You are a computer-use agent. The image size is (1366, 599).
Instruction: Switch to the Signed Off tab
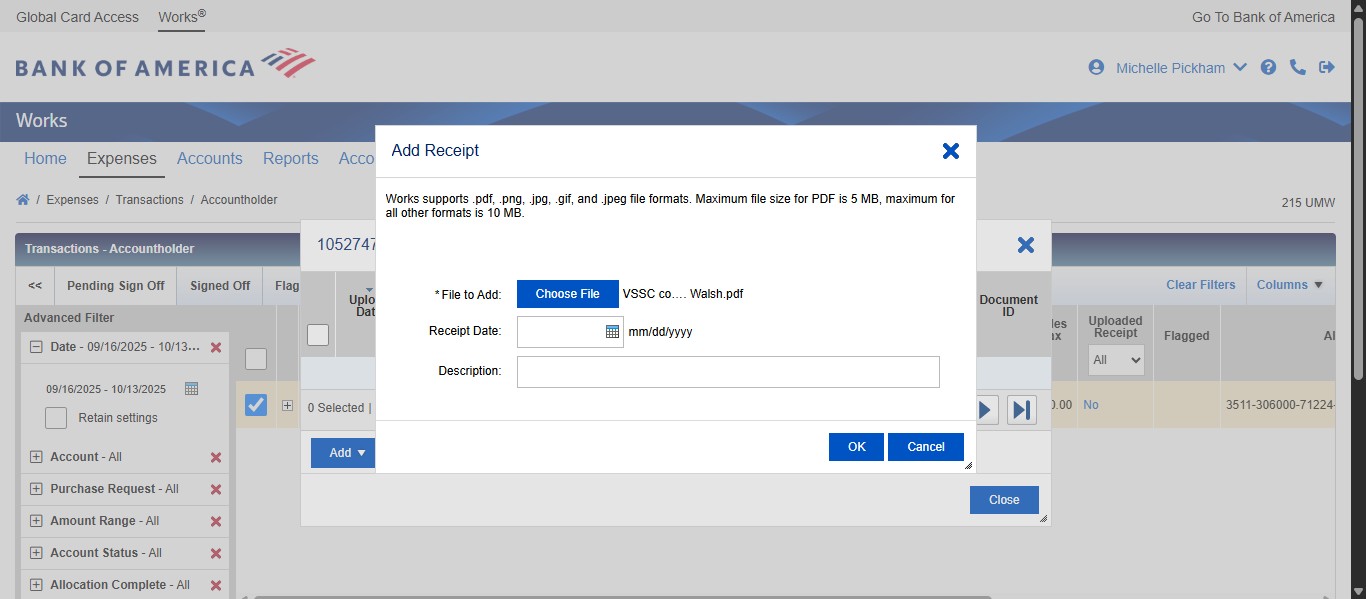click(x=219, y=285)
